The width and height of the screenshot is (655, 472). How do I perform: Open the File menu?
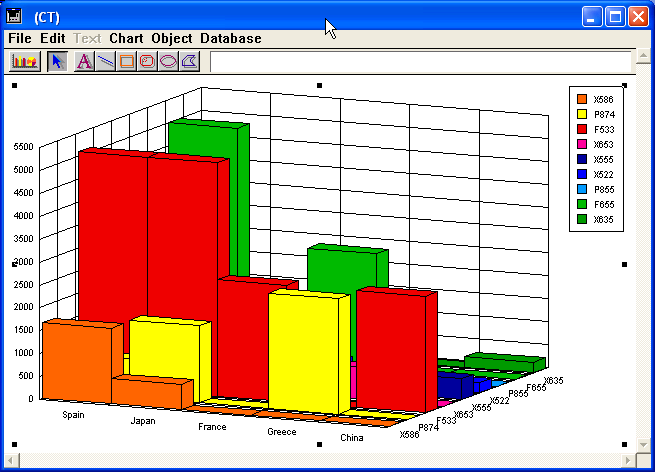coord(20,38)
